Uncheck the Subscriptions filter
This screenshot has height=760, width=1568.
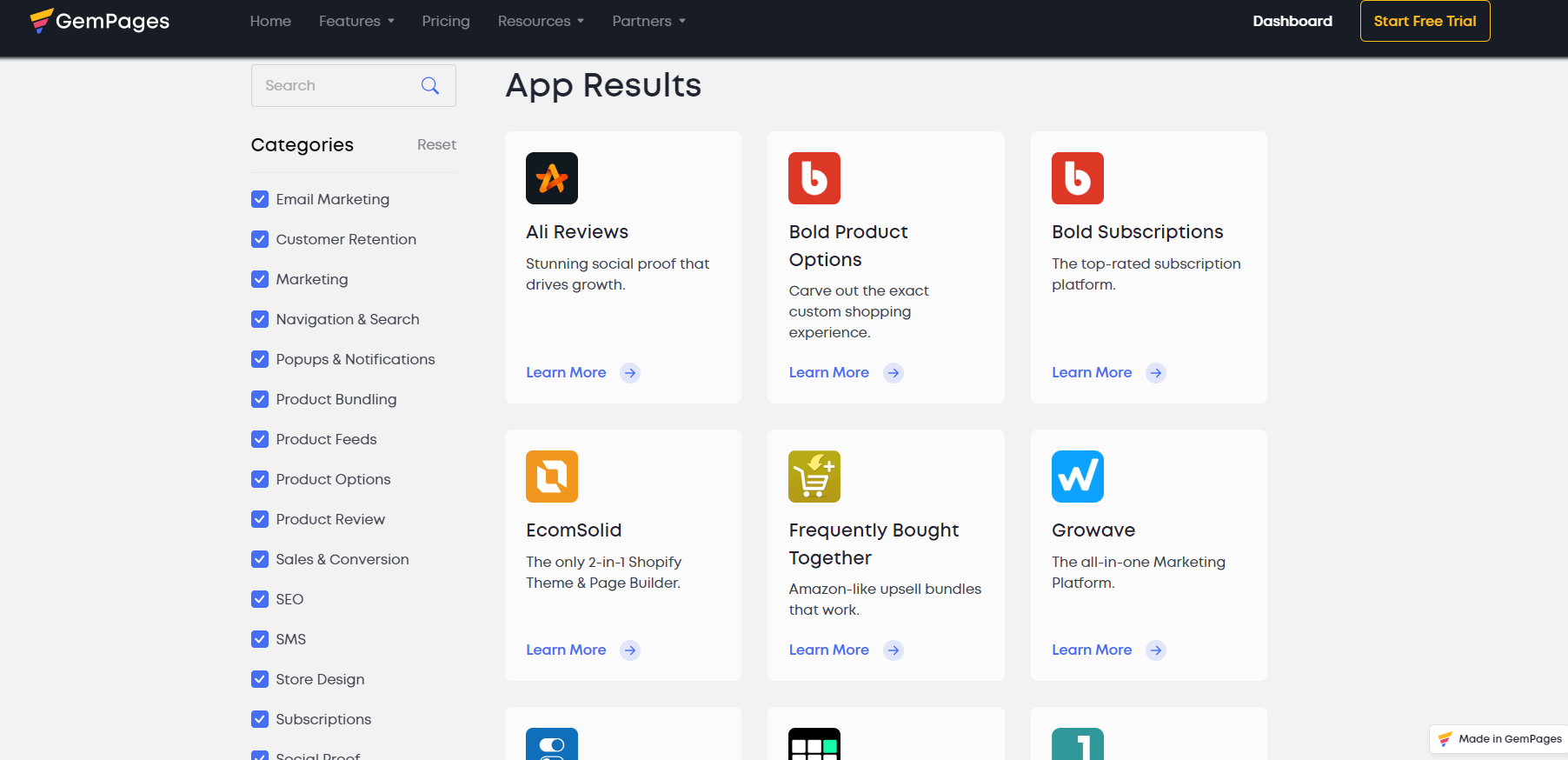point(260,719)
